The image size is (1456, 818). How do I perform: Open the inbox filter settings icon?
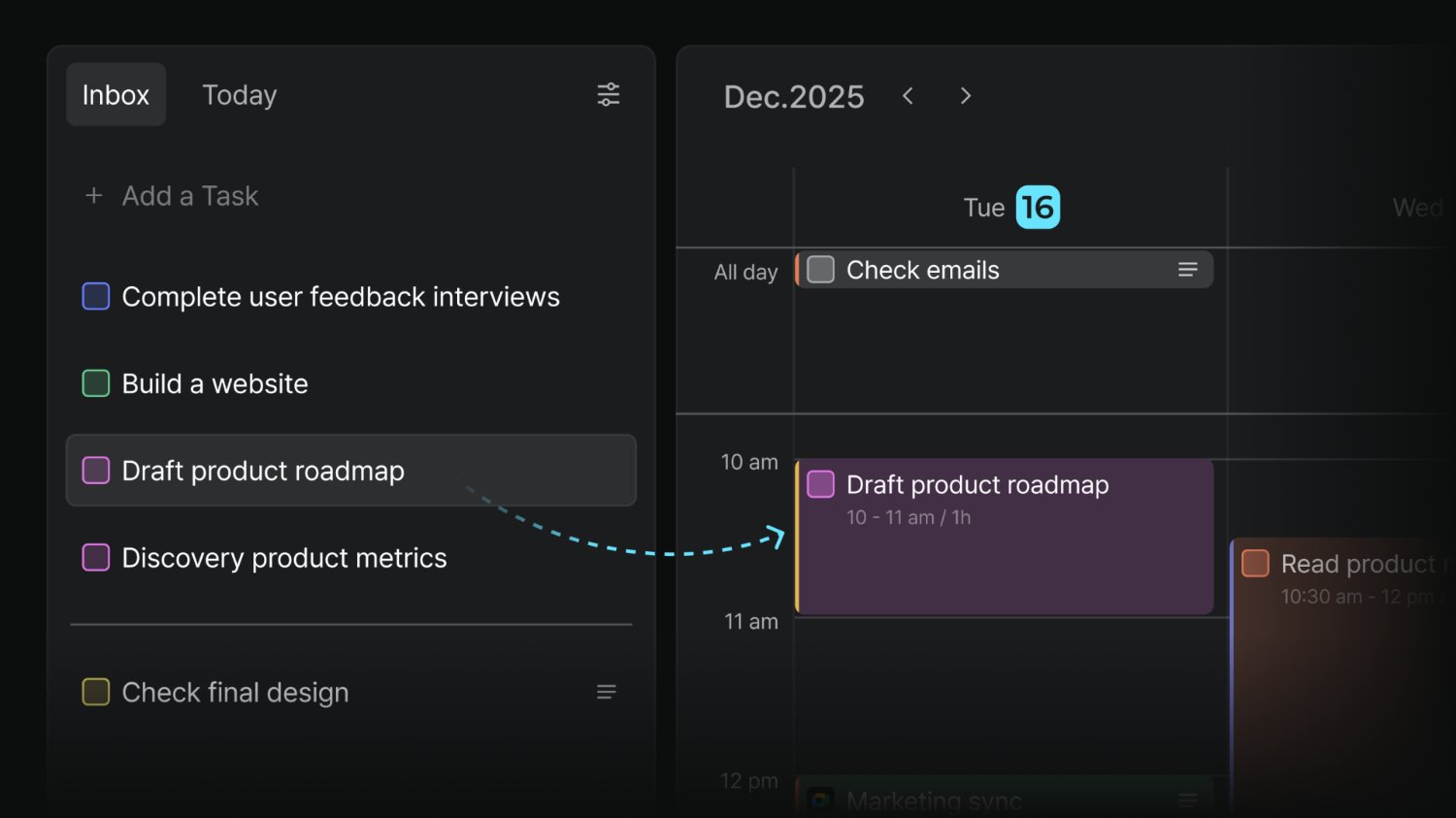click(x=608, y=94)
